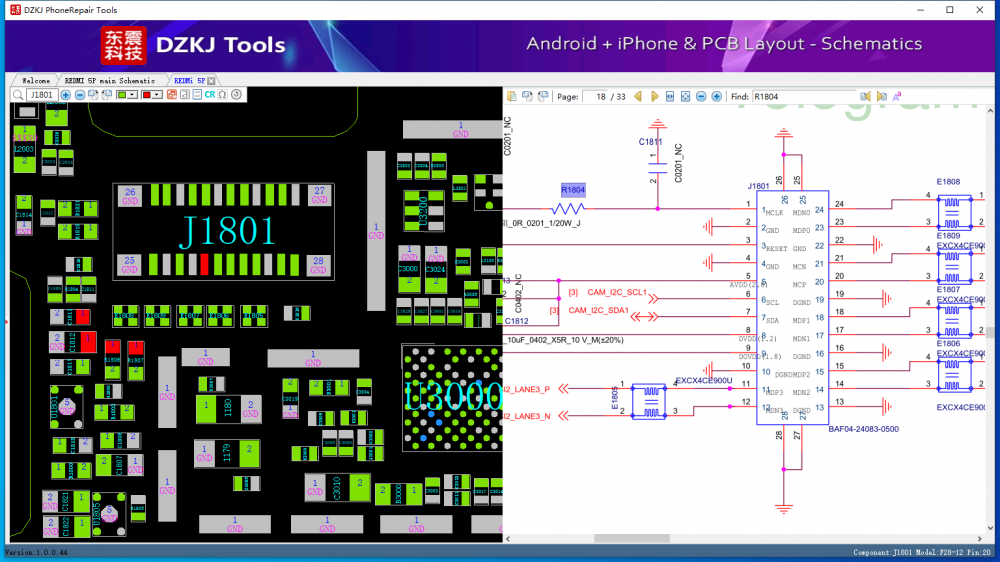Click the PCB zoom in plus icon
The height and width of the screenshot is (562, 1000).
[x=66, y=95]
